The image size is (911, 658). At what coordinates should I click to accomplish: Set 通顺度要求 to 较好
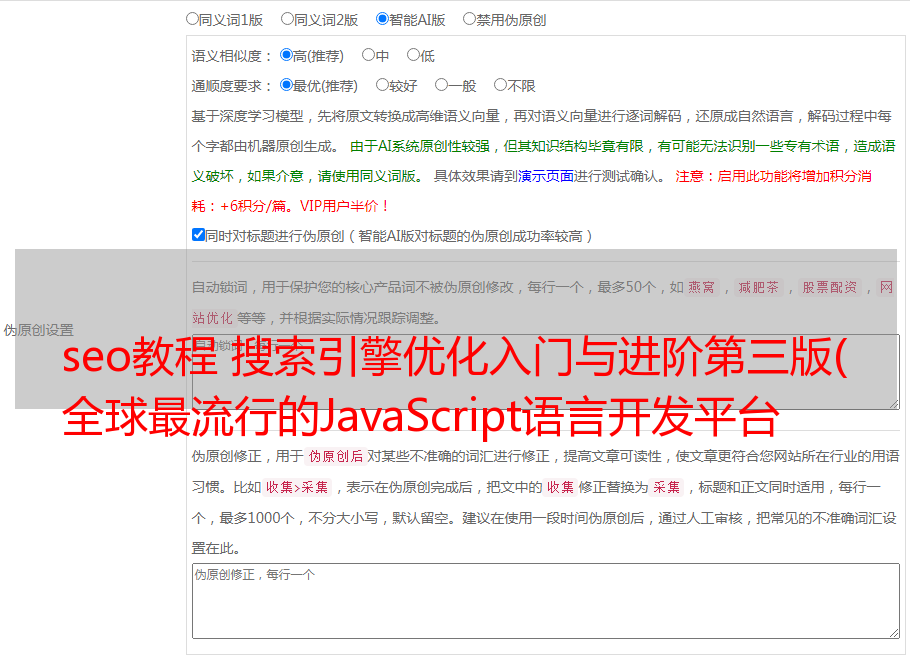382,85
